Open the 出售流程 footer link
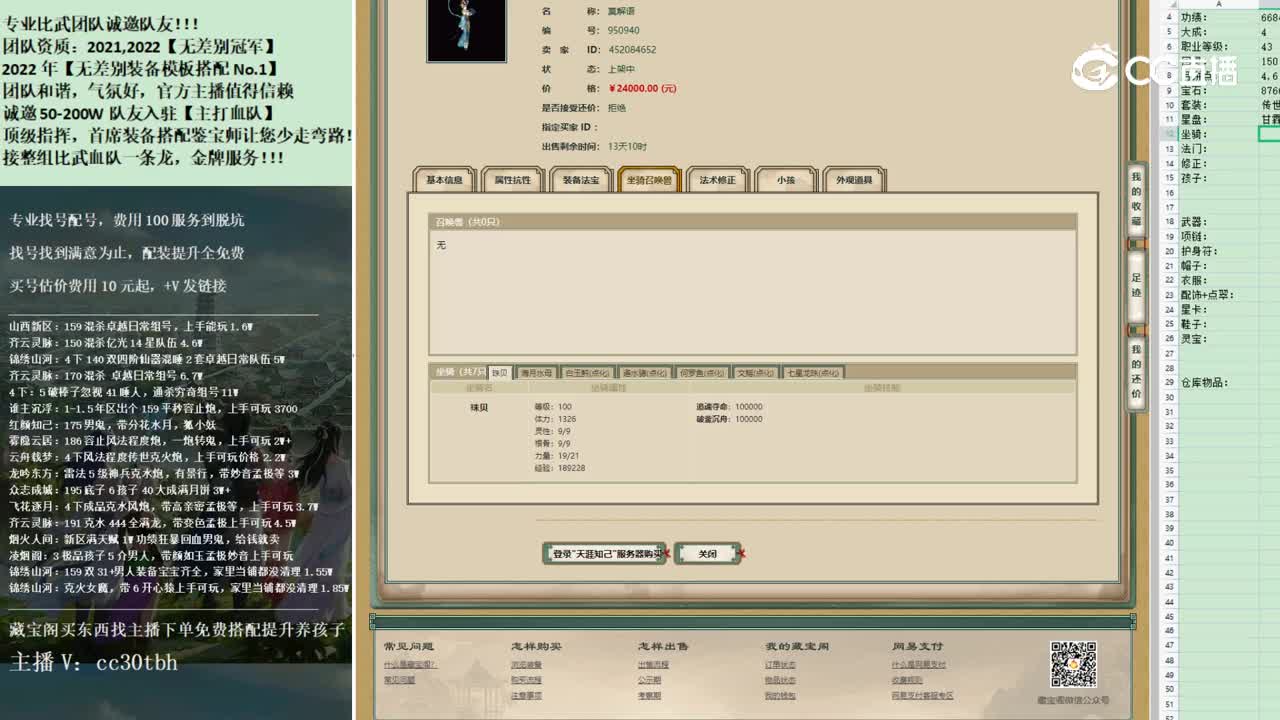 click(653, 665)
